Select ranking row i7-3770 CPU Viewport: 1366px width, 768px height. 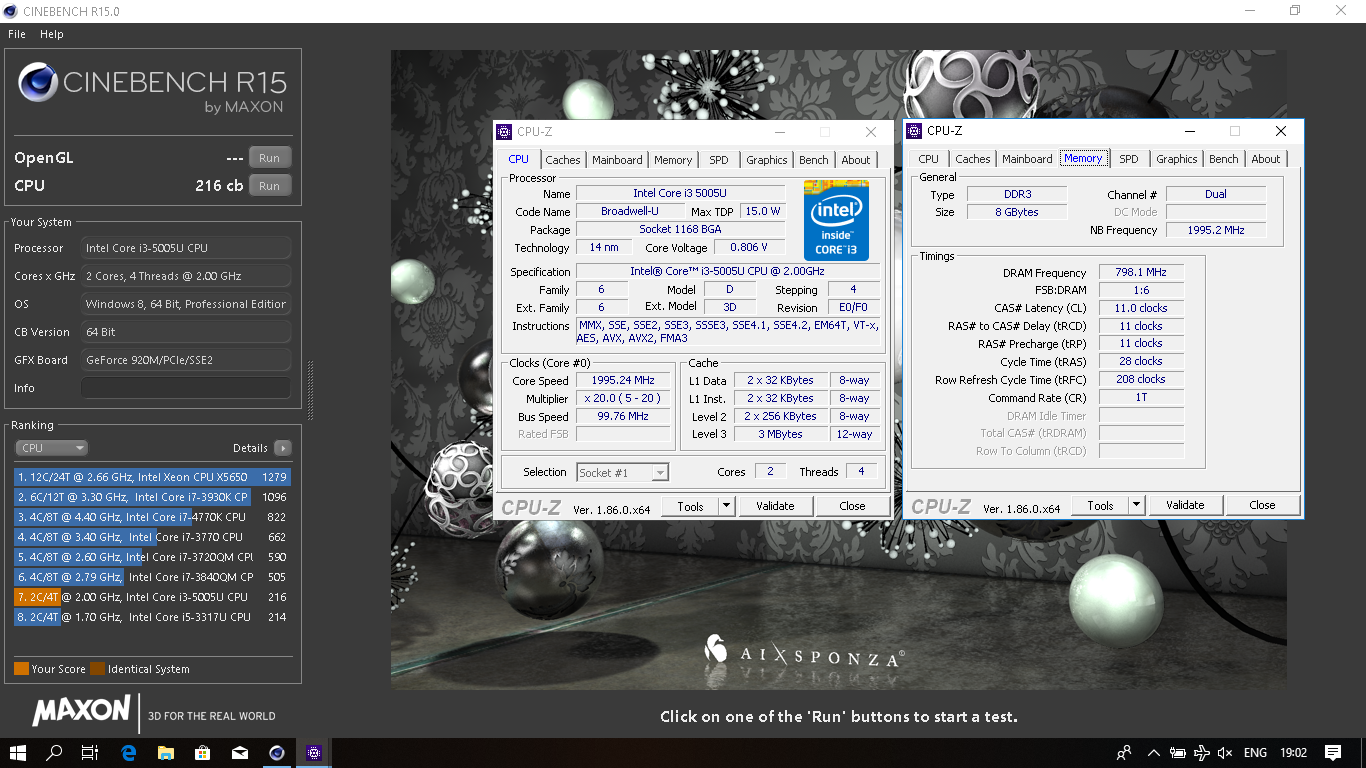(152, 537)
